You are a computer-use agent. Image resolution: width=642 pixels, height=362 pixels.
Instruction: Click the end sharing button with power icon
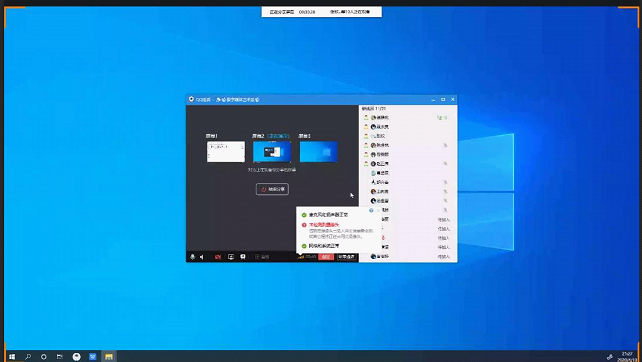click(x=272, y=189)
